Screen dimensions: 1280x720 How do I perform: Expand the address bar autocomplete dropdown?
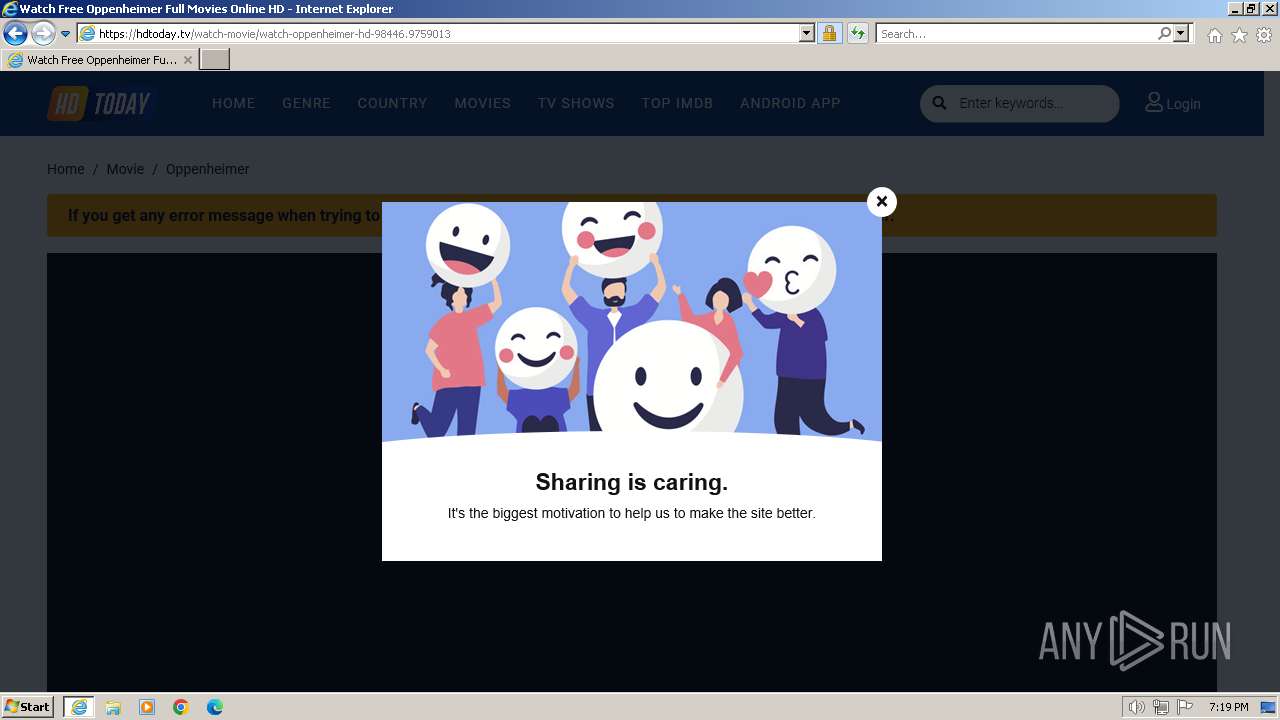click(x=807, y=33)
